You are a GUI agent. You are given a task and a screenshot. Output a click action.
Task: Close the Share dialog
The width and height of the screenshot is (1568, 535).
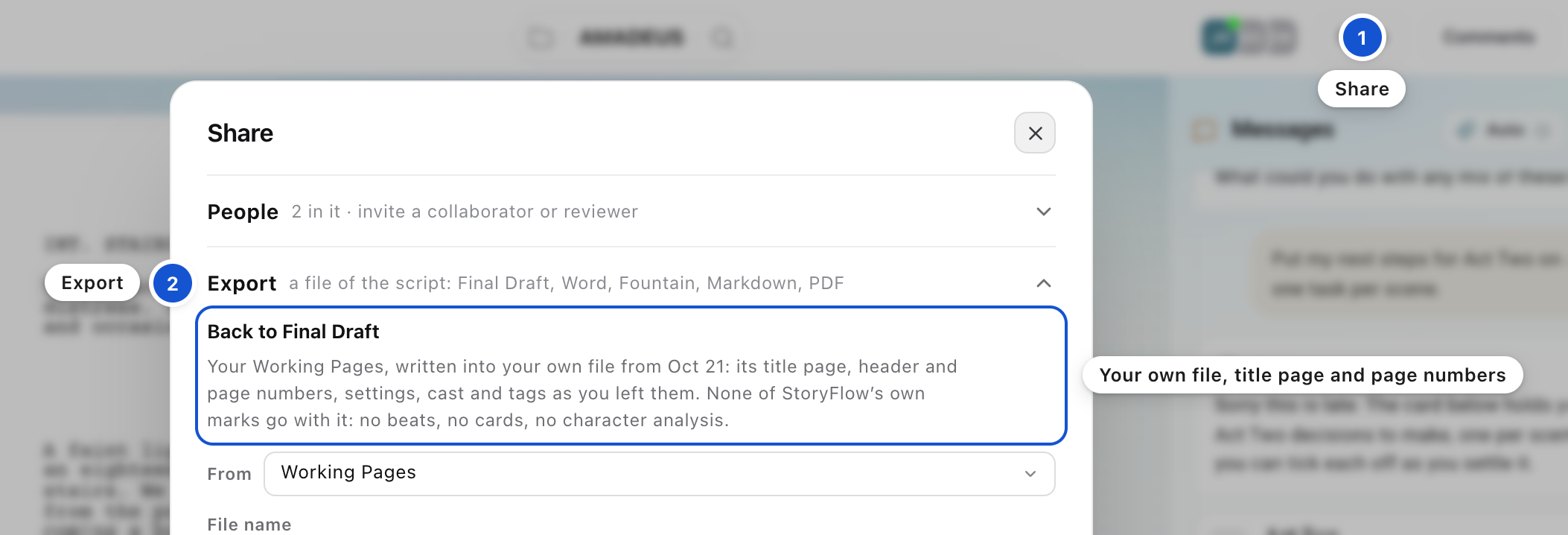point(1034,133)
